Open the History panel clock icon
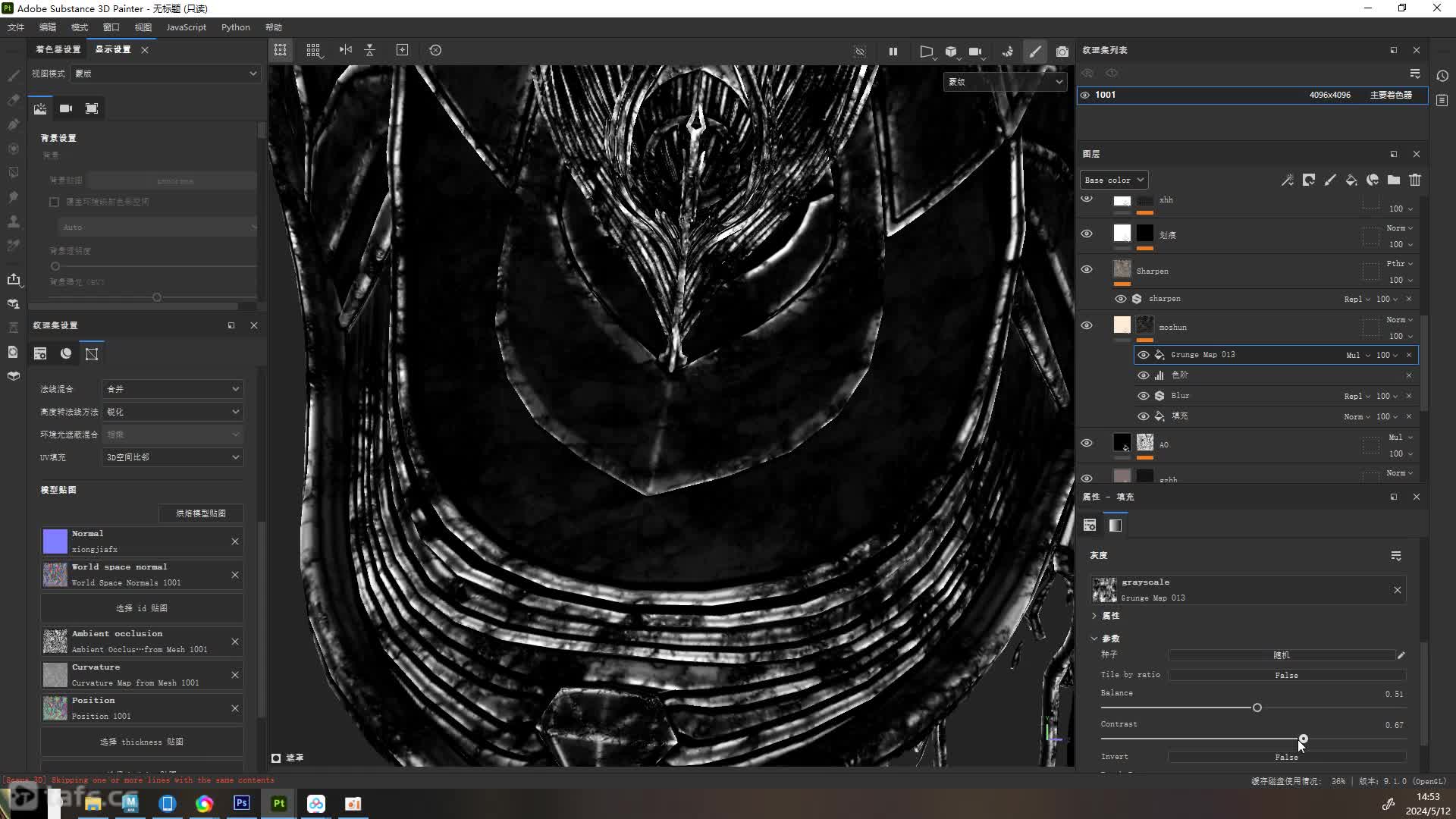The width and height of the screenshot is (1456, 819). tap(1442, 76)
